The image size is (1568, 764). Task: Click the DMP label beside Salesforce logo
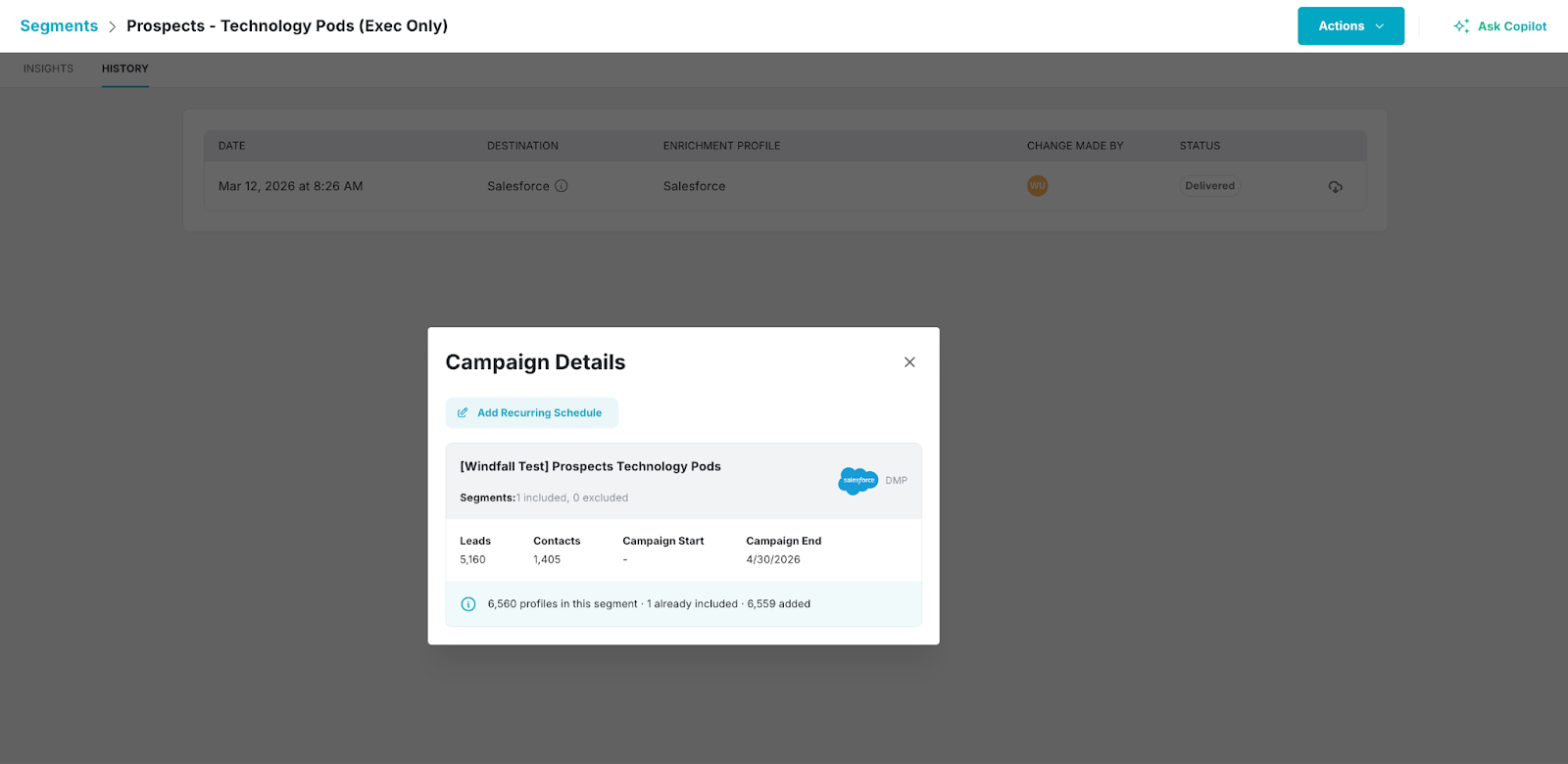pyautogui.click(x=897, y=481)
